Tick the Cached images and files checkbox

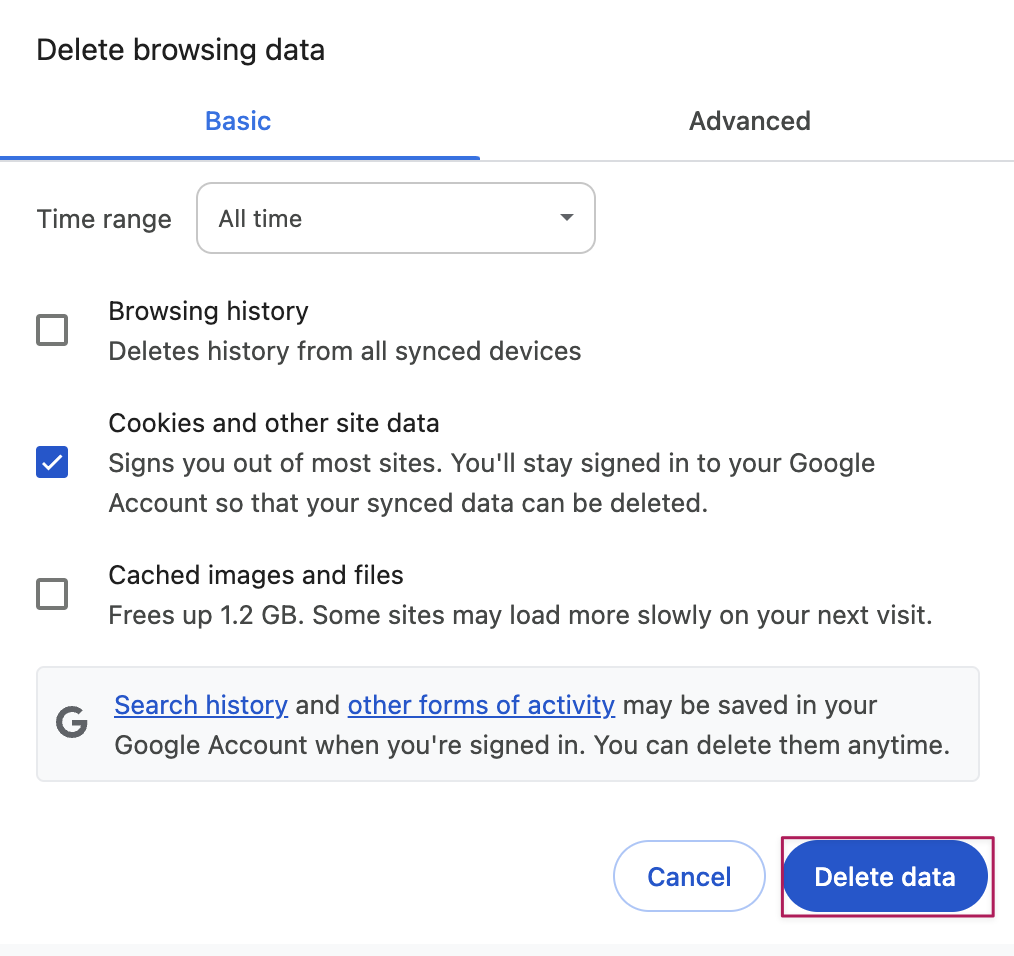pyautogui.click(x=52, y=594)
